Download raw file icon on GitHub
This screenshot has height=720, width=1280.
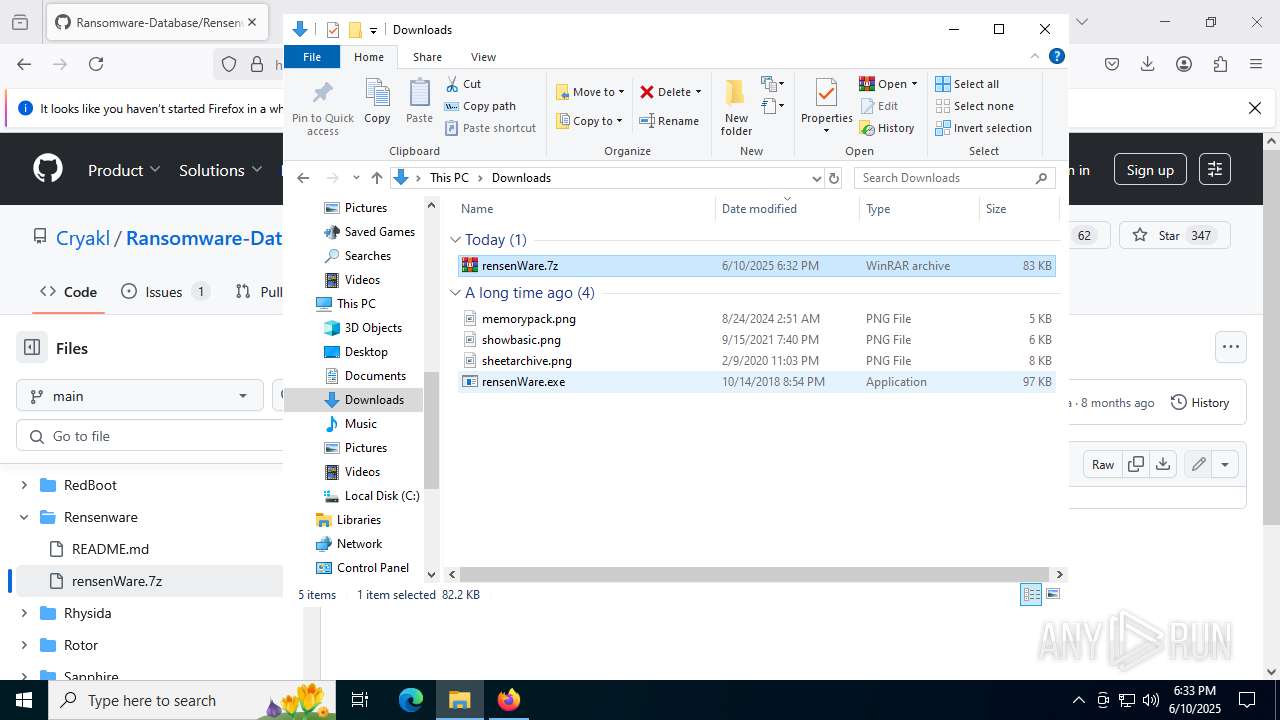(1162, 464)
